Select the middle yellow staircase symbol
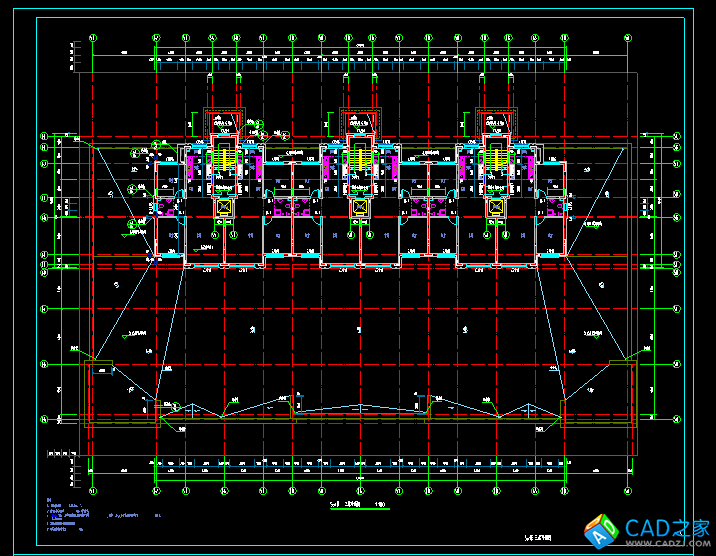The image size is (716, 556). tap(359, 158)
